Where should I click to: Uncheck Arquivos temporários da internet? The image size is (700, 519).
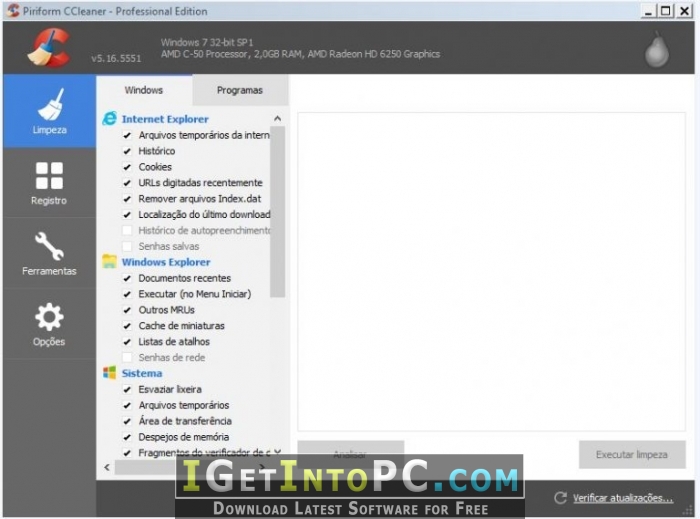tap(127, 135)
